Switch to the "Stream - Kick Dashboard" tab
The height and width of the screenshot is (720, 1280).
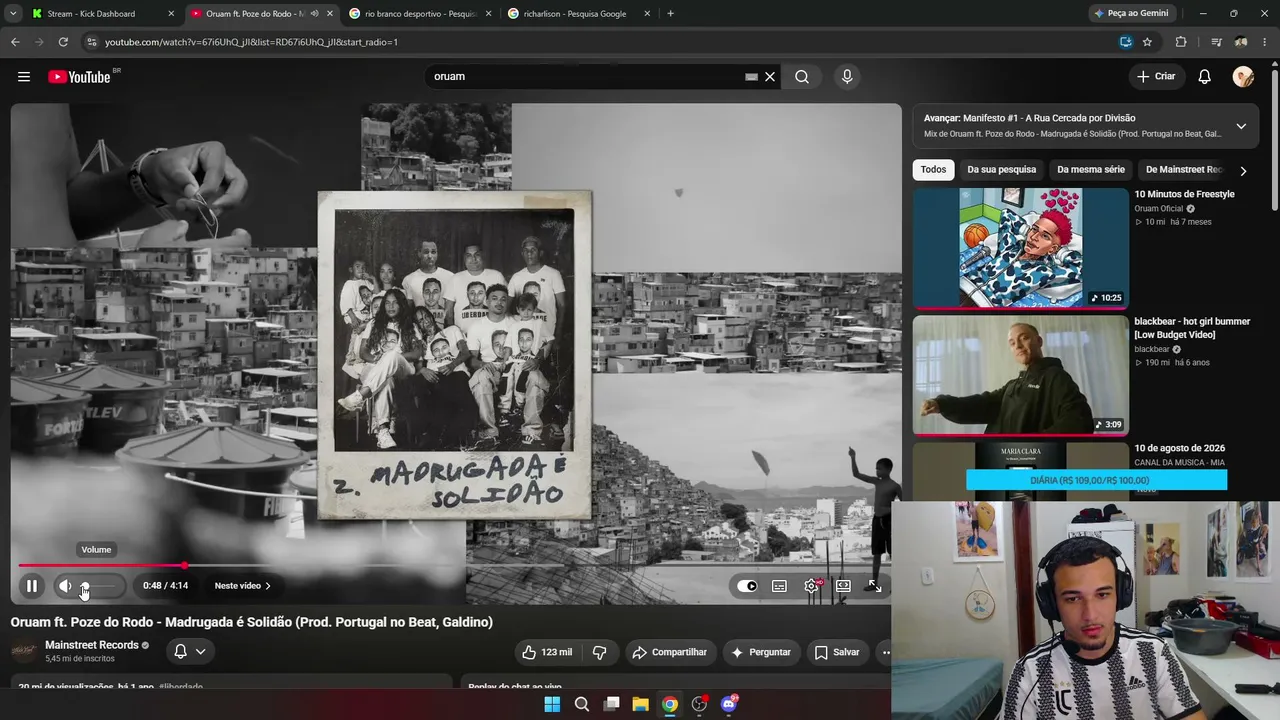click(100, 14)
